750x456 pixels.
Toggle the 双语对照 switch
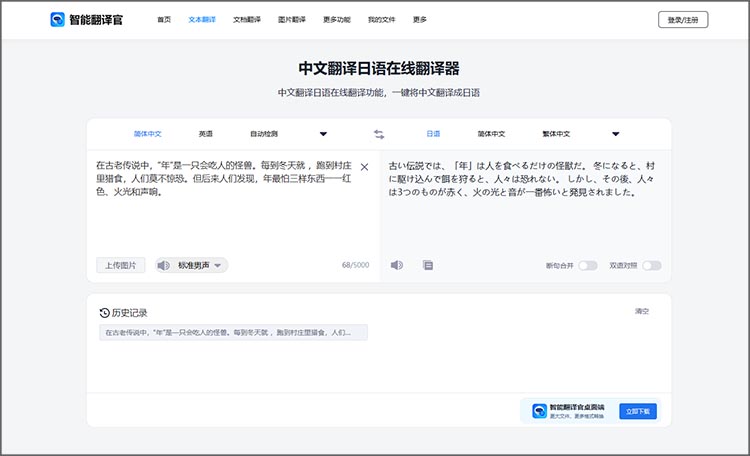[x=652, y=266]
